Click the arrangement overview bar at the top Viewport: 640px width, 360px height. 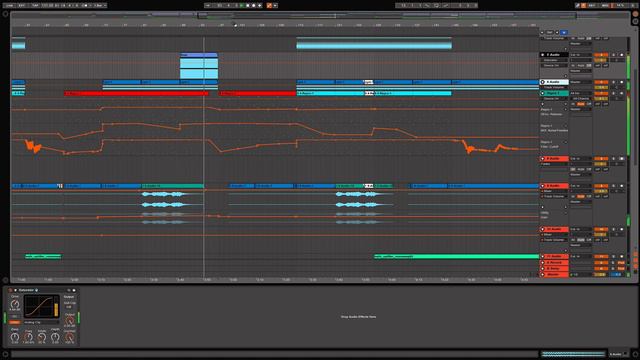point(320,16)
